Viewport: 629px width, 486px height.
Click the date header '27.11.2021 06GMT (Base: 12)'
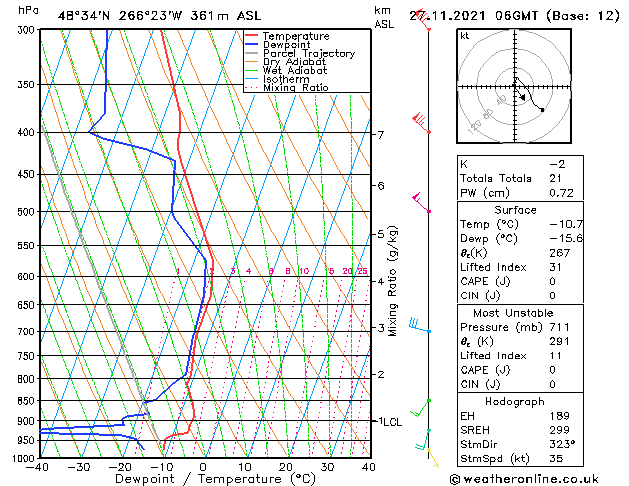514,16
